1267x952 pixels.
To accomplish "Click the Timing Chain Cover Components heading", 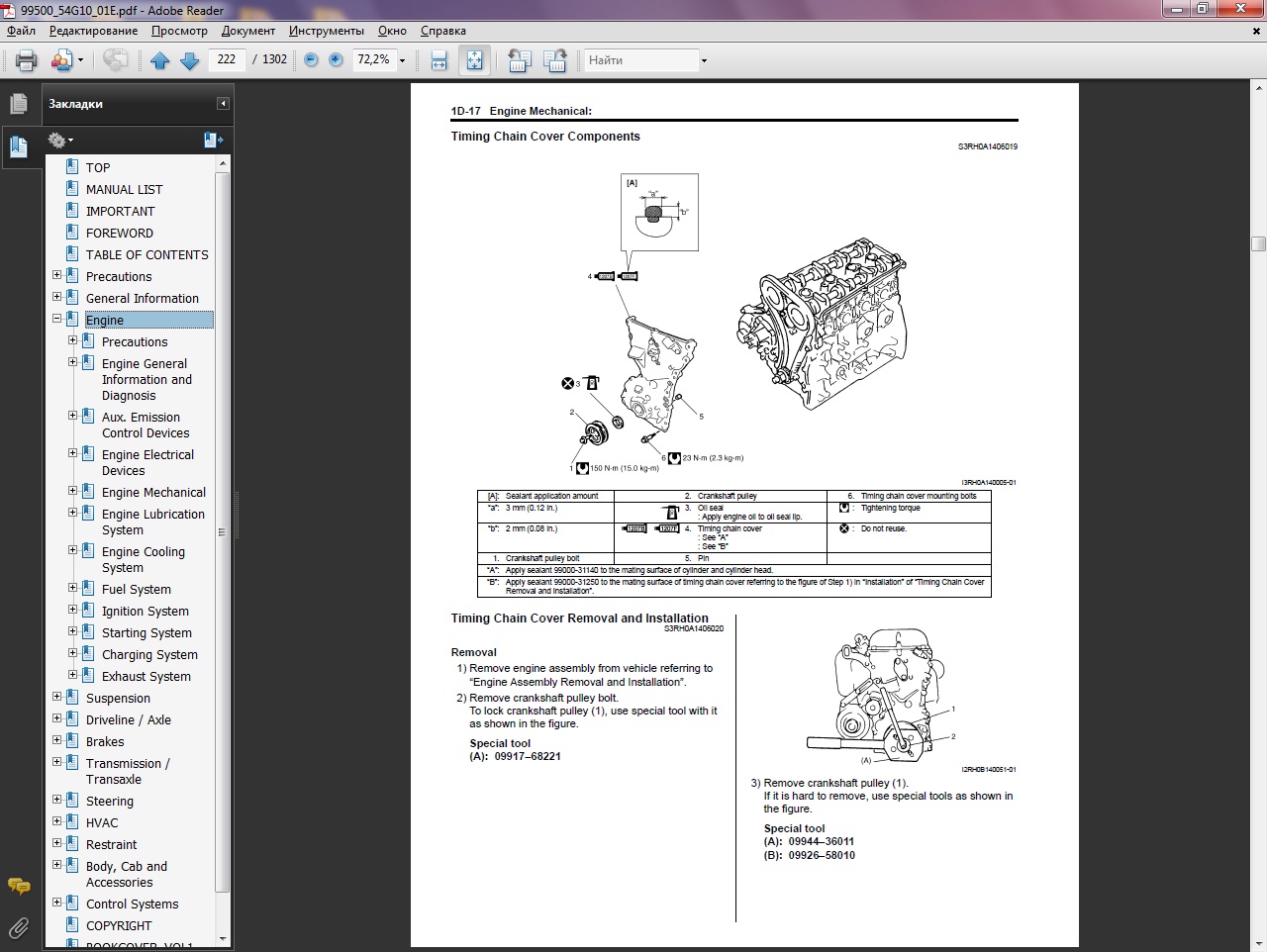I will tap(545, 137).
